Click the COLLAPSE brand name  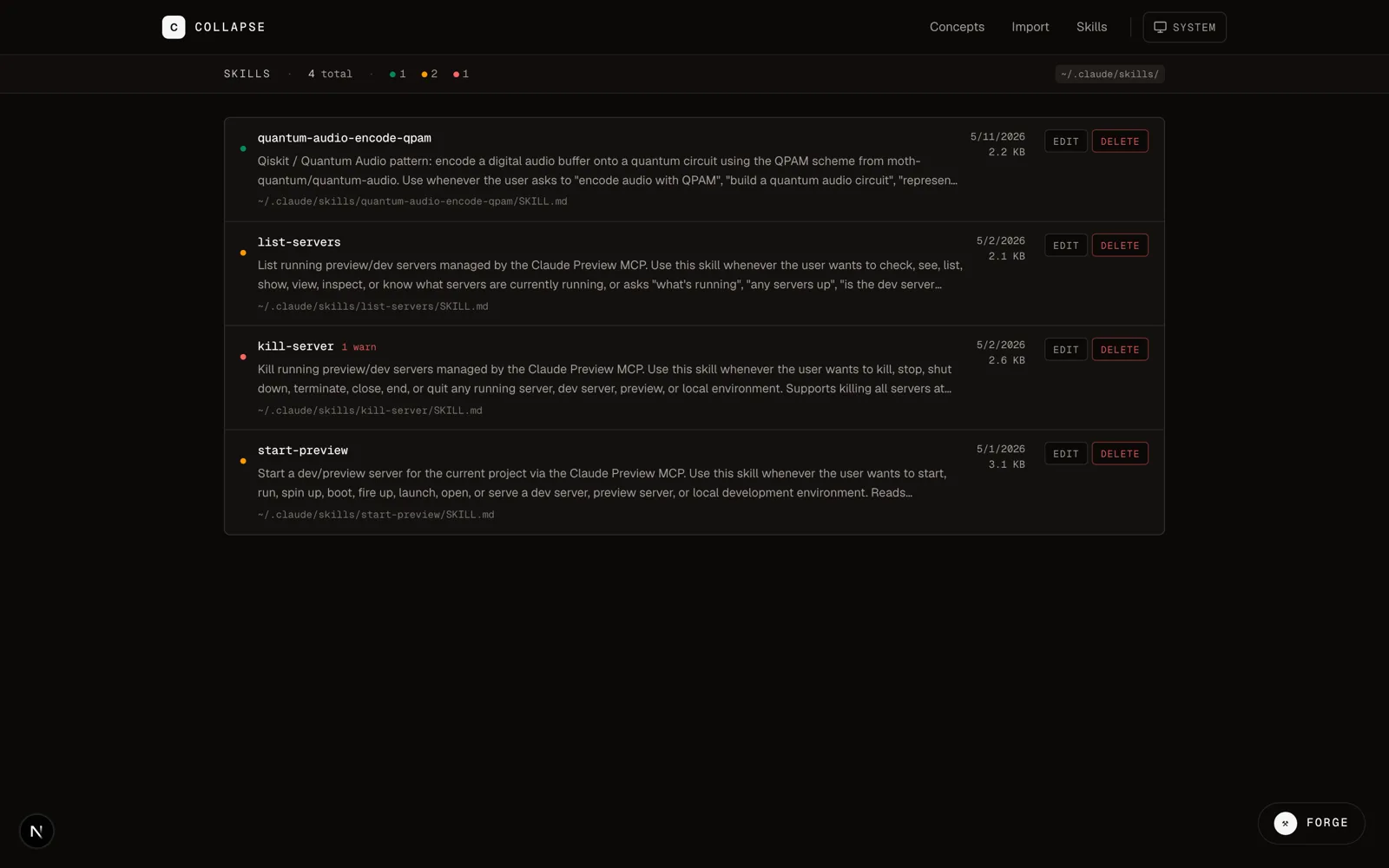(230, 27)
